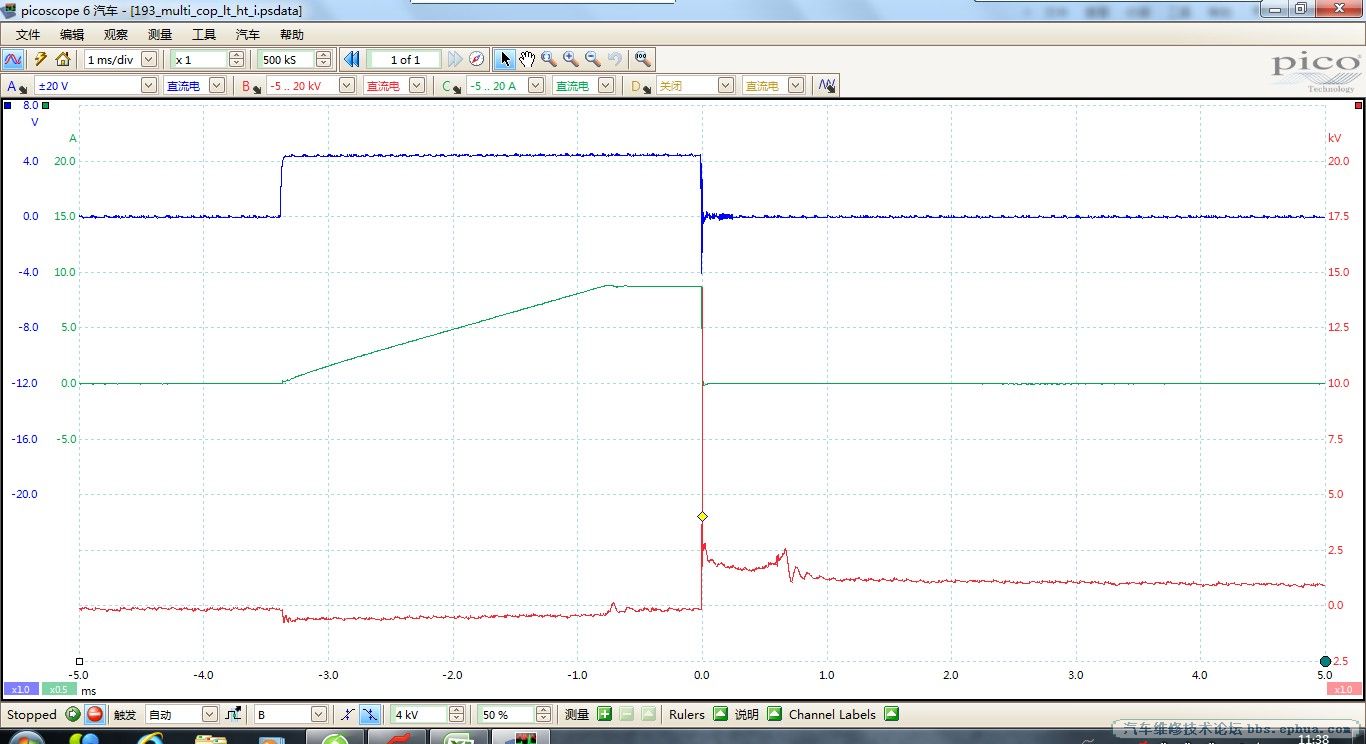The image size is (1366, 744).
Task: Add a measurement with green plus
Action: pos(604,714)
